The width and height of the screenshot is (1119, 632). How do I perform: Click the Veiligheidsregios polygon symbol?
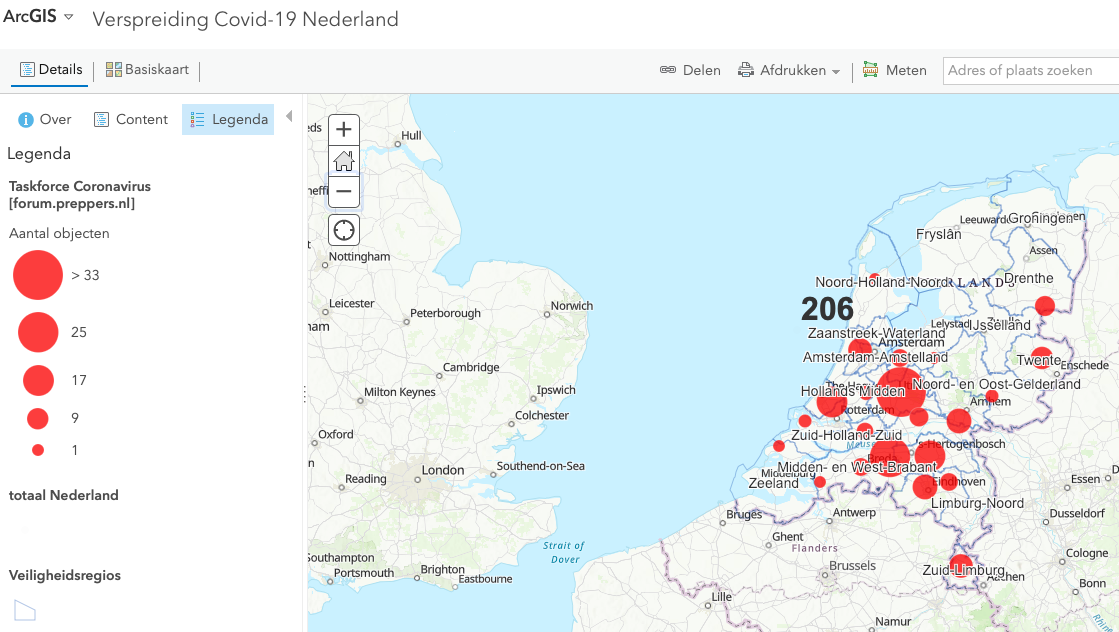point(25,611)
